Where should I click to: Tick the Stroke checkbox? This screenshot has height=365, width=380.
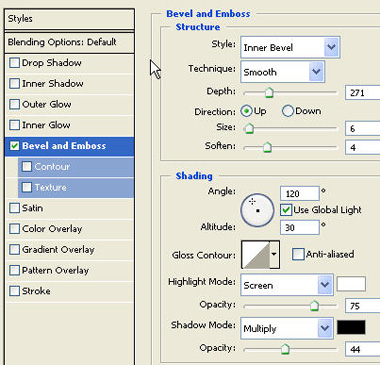pos(14,291)
